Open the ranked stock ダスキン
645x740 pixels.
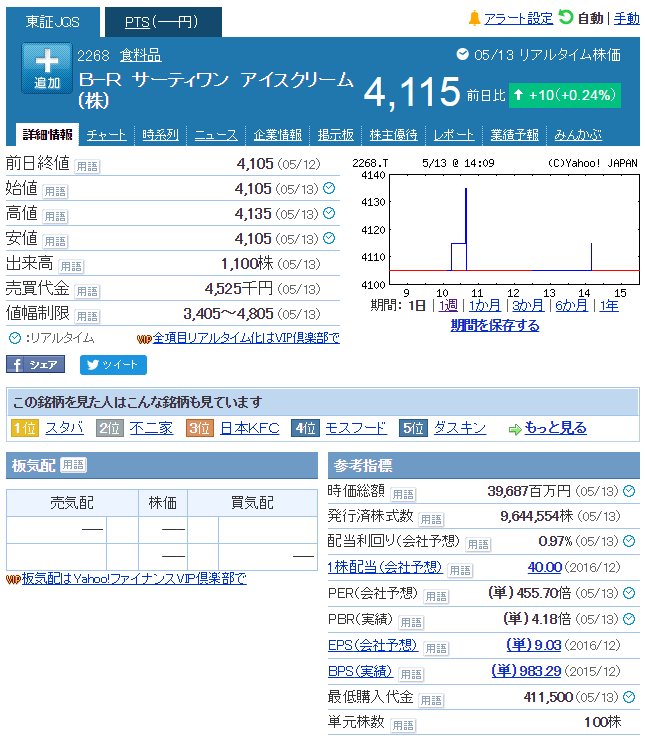click(460, 428)
